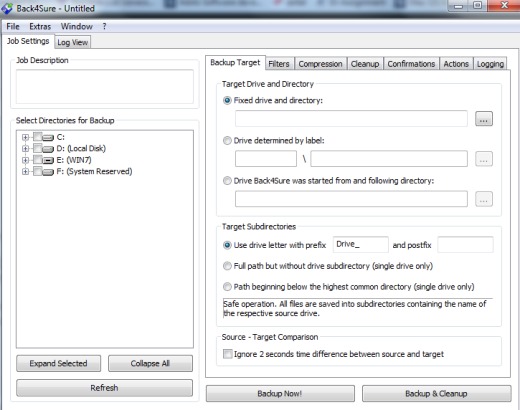Expand the D: (Local Disk) tree node

click(25, 149)
